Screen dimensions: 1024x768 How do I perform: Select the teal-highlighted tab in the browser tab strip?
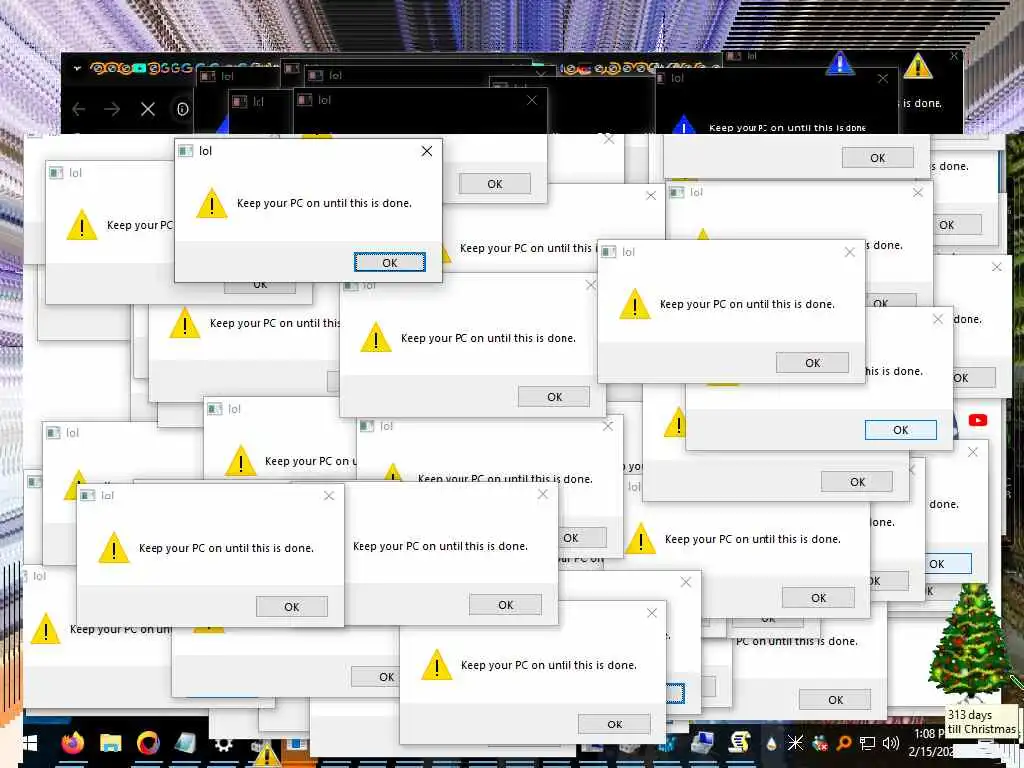139,68
